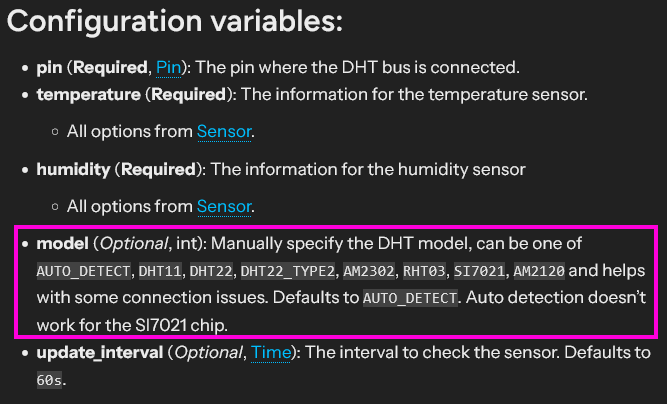Click the DHT22_TYPE2 code label
Screen dimensions: 667x404
(285, 272)
